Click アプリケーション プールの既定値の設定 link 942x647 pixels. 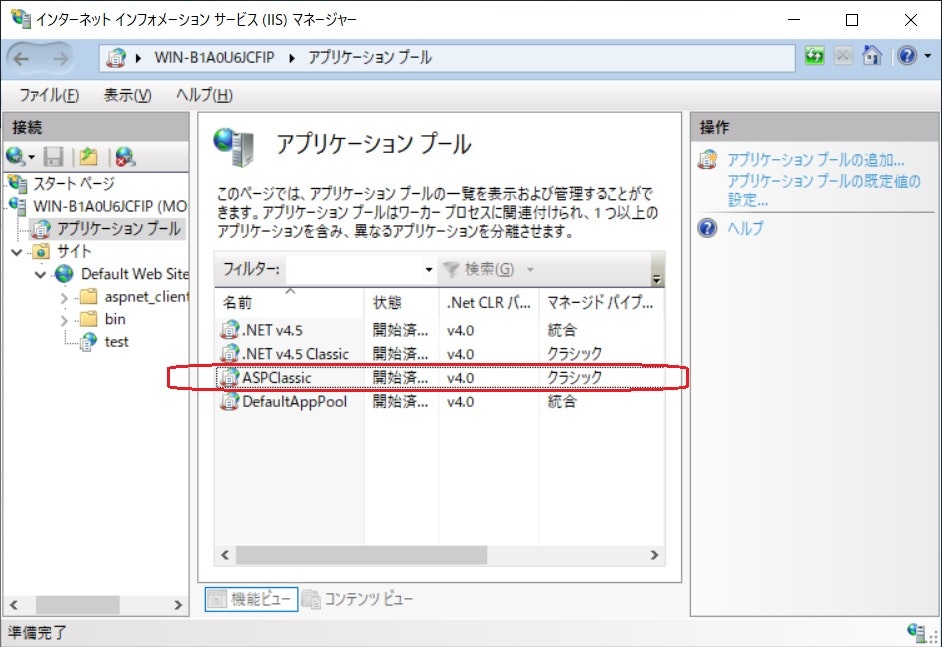[x=823, y=190]
